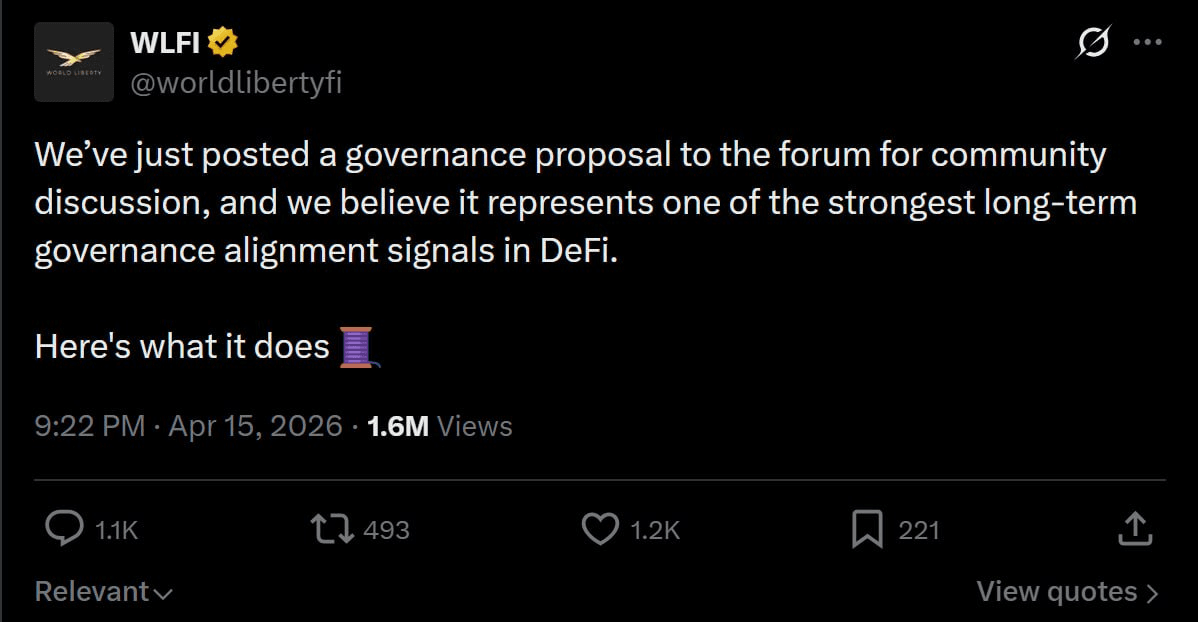Open the WLFI profile avatar
Image resolution: width=1198 pixels, height=622 pixels.
[x=74, y=62]
